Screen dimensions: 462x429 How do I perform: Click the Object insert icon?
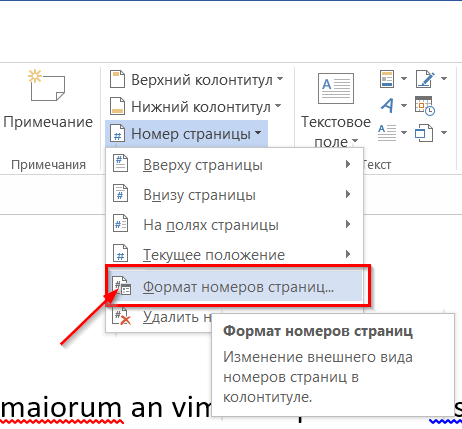pyautogui.click(x=424, y=133)
